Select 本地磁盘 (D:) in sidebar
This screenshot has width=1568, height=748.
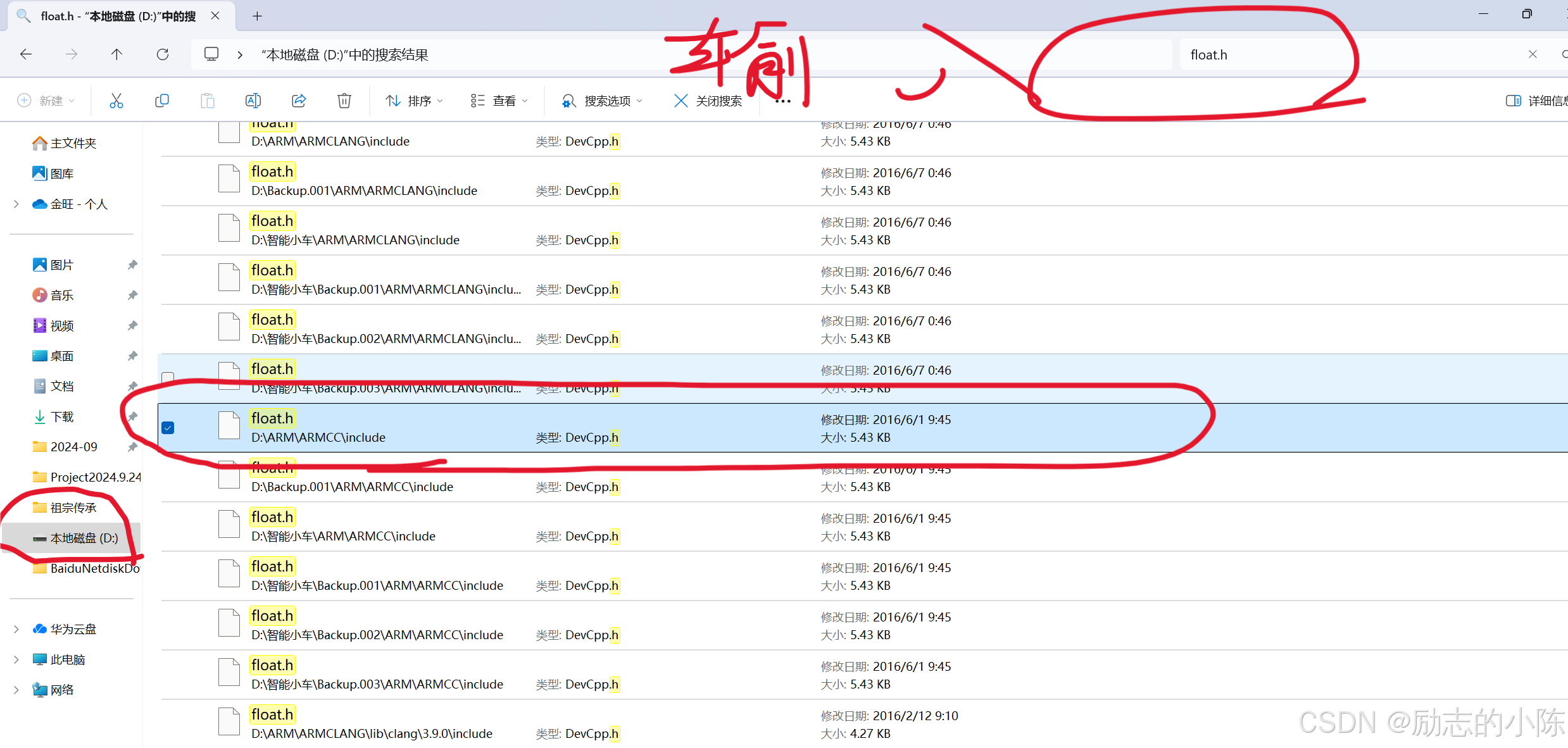(84, 538)
